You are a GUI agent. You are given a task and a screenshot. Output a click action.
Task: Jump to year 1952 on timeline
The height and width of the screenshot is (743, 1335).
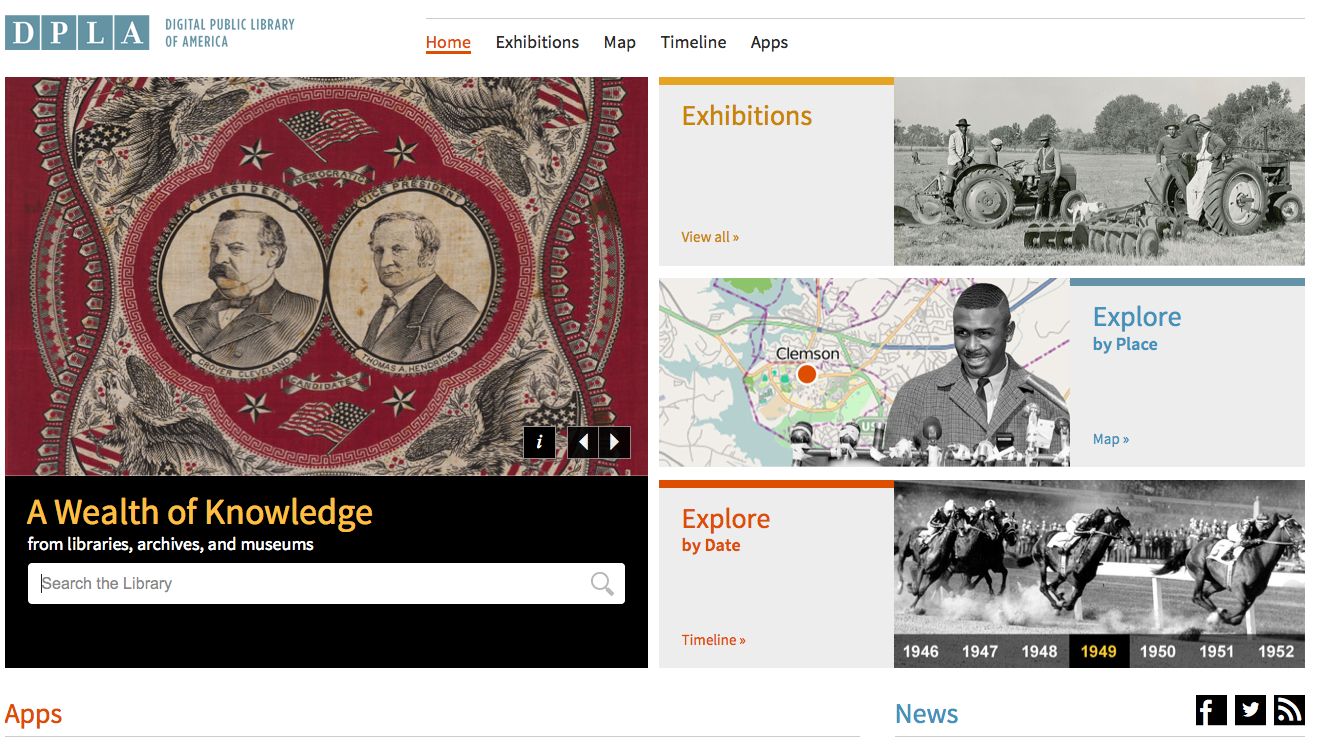[1275, 651]
